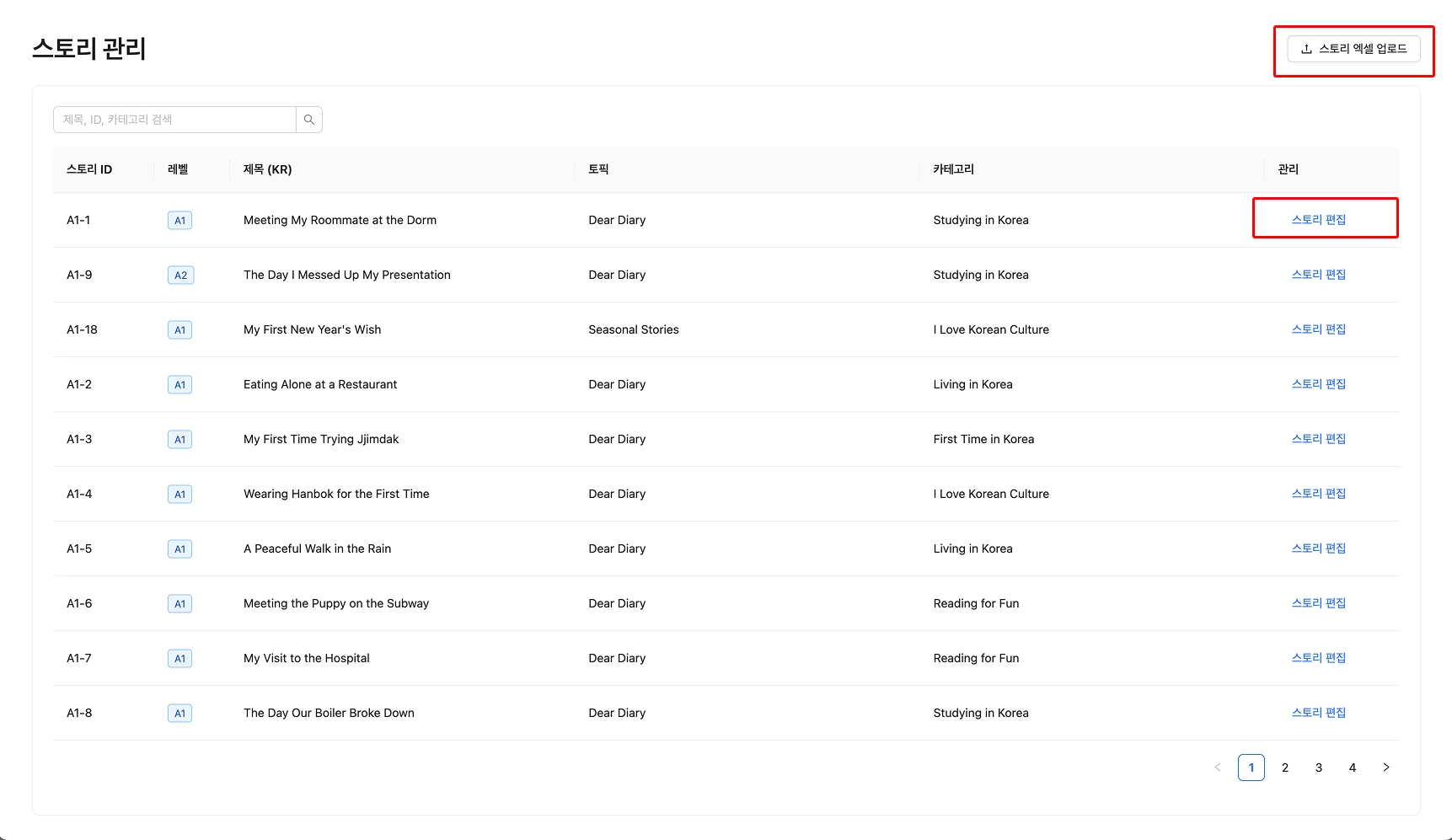Viewport: 1452px width, 840px height.
Task: Open 스토리 편집 for story A1-1
Action: click(x=1319, y=220)
